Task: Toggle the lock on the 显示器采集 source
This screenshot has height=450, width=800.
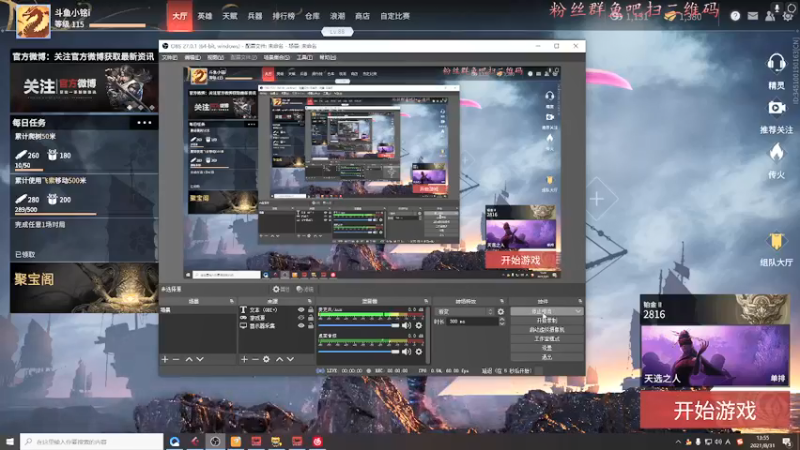Action: [x=310, y=326]
